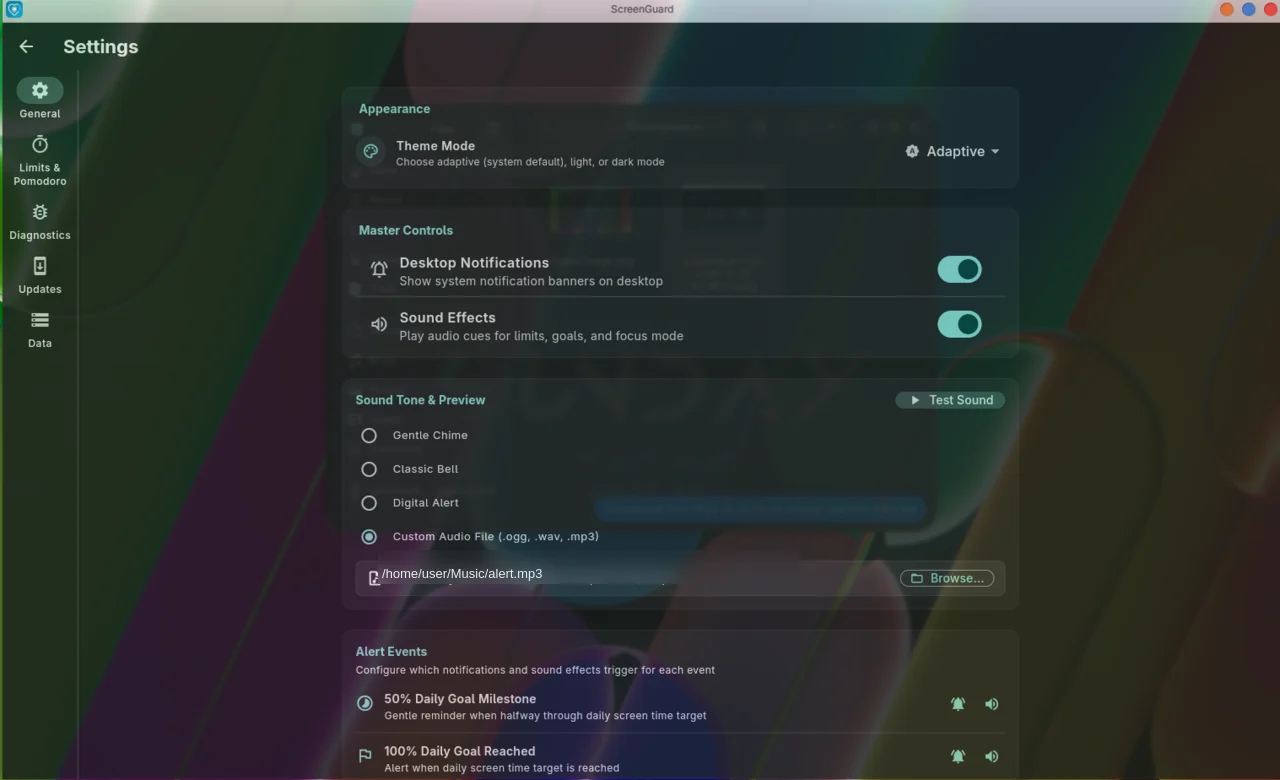Click the ScreenGuard shield icon in the title bar
Image resolution: width=1280 pixels, height=780 pixels.
(14, 9)
